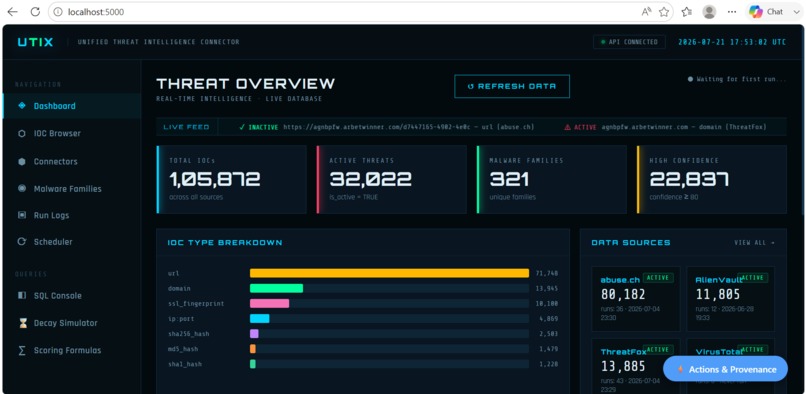Select the Malware Families stat card
806x394 pixels.
pos(552,180)
